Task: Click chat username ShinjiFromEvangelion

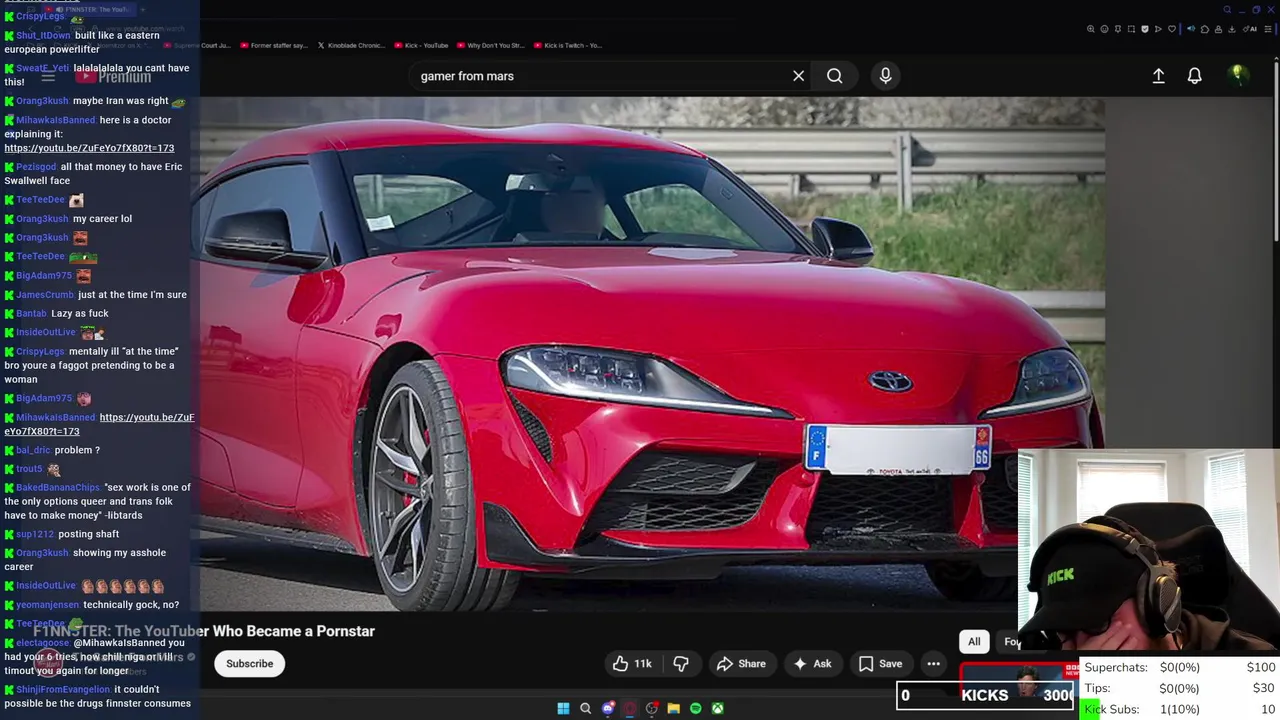Action: tap(63, 690)
